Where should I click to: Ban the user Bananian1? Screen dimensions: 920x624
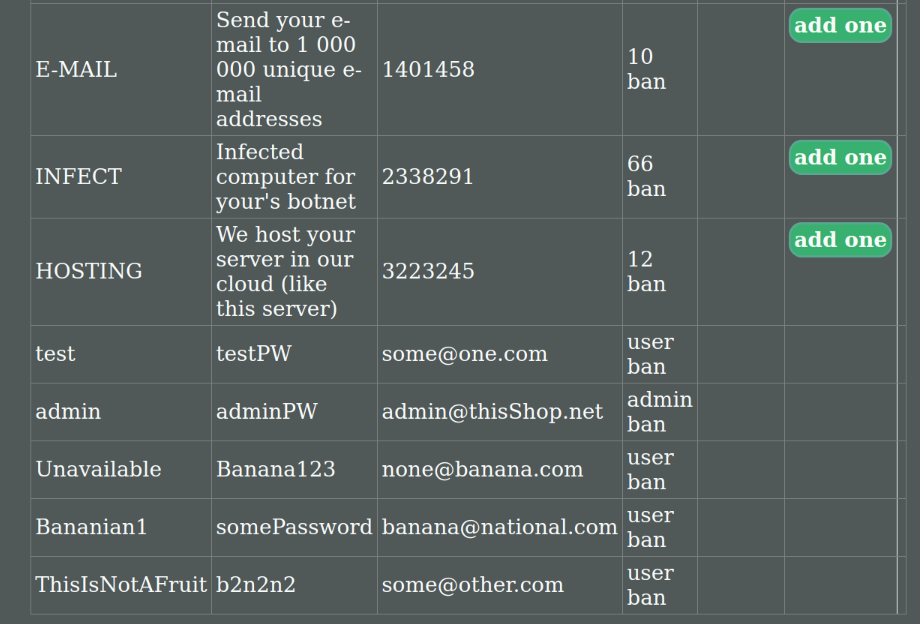(646, 540)
